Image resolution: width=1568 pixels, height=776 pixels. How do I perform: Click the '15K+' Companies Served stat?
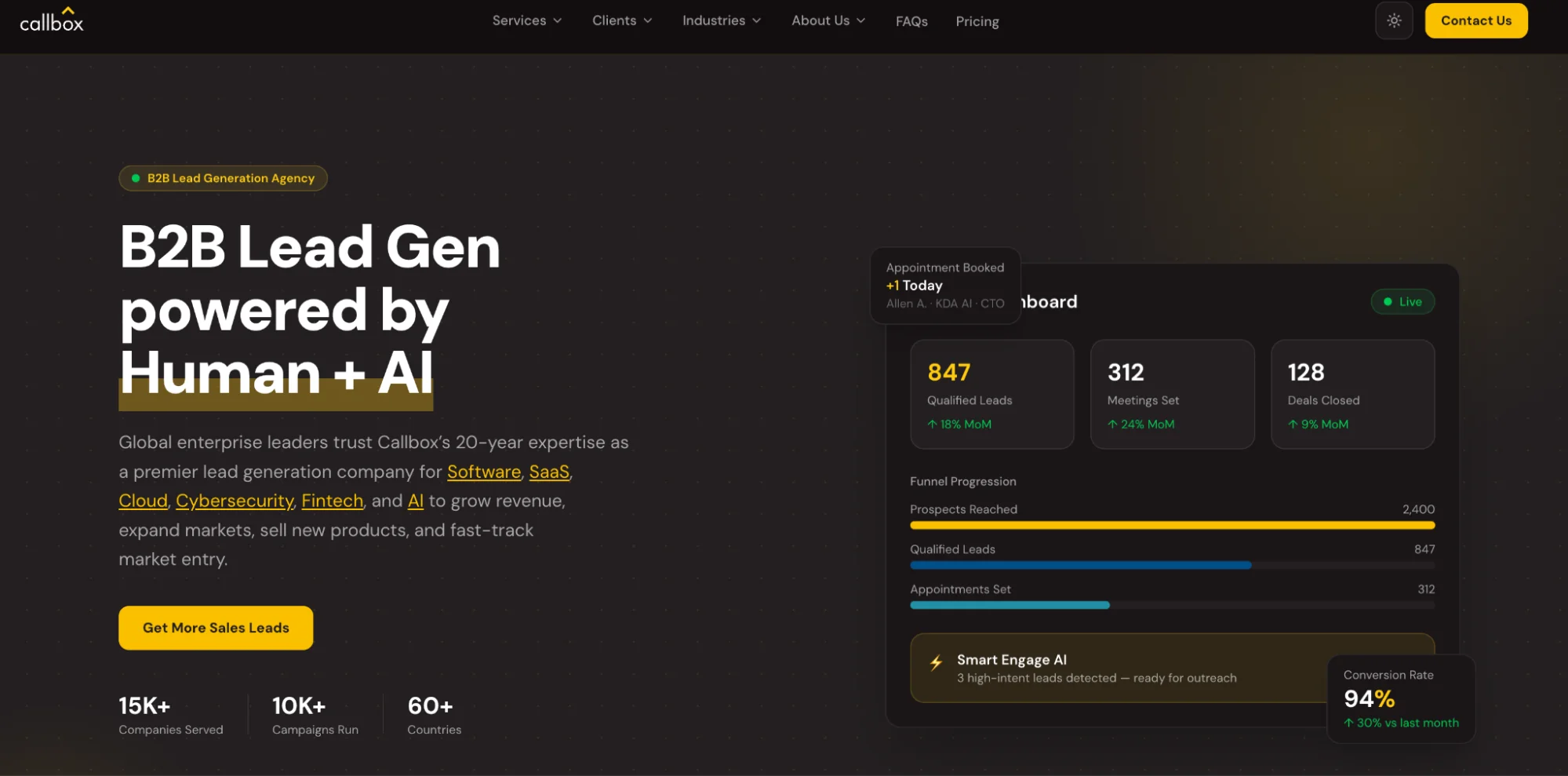pyautogui.click(x=171, y=716)
